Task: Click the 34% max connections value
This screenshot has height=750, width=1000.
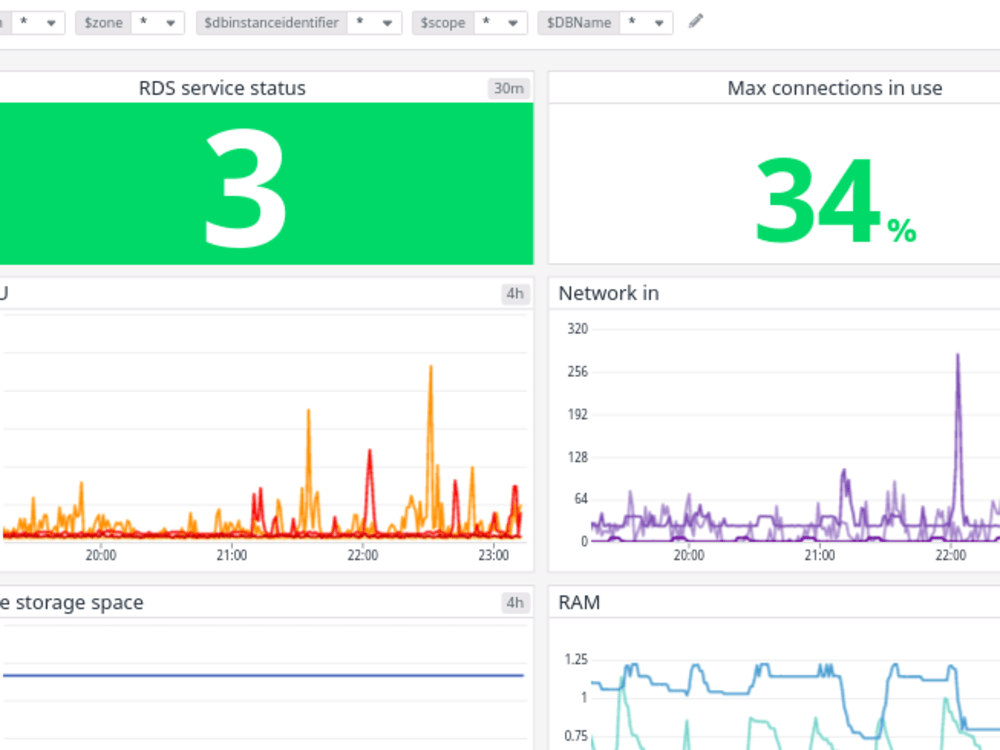Action: click(835, 201)
